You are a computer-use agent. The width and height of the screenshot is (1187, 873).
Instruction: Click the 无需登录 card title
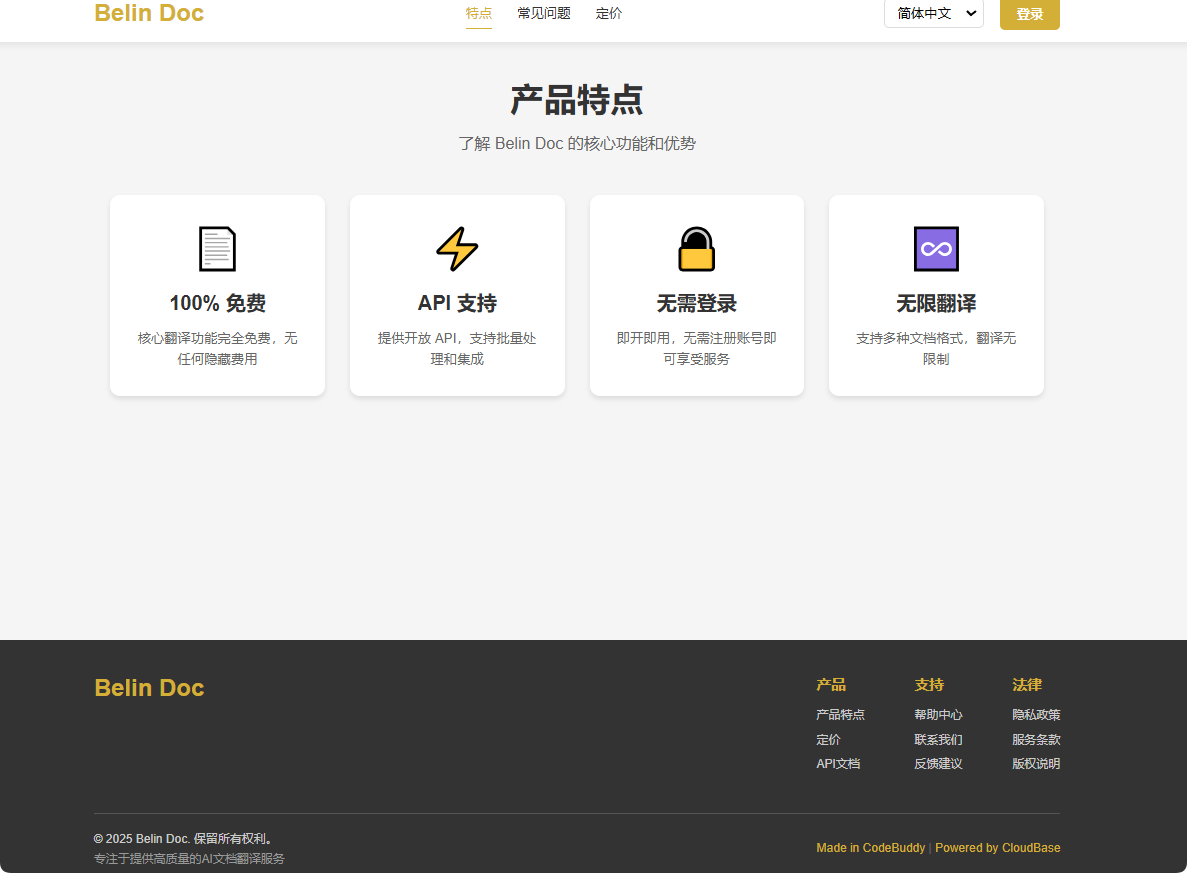[696, 303]
